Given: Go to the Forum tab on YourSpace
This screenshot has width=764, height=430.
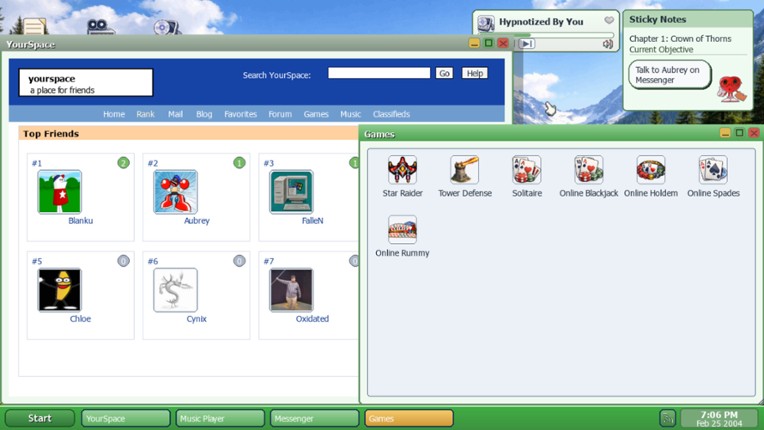Looking at the screenshot, I should pos(280,114).
